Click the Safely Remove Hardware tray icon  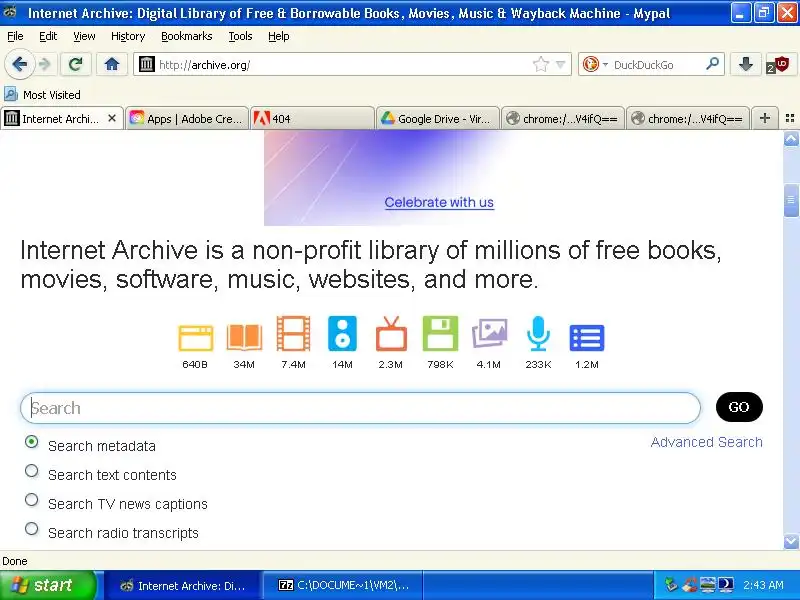coord(671,585)
